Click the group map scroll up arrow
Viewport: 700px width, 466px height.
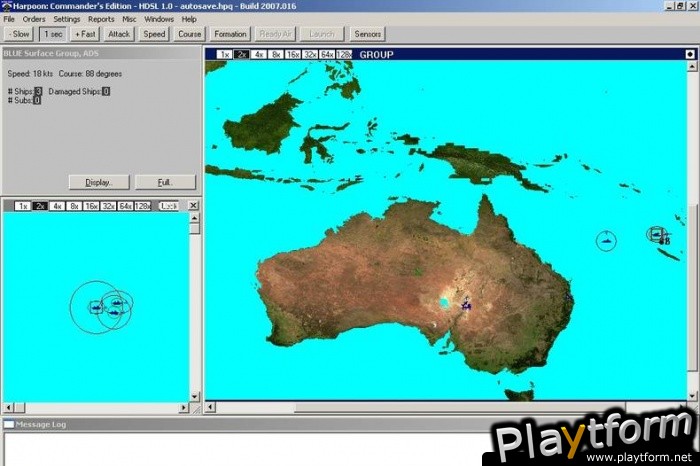click(692, 66)
